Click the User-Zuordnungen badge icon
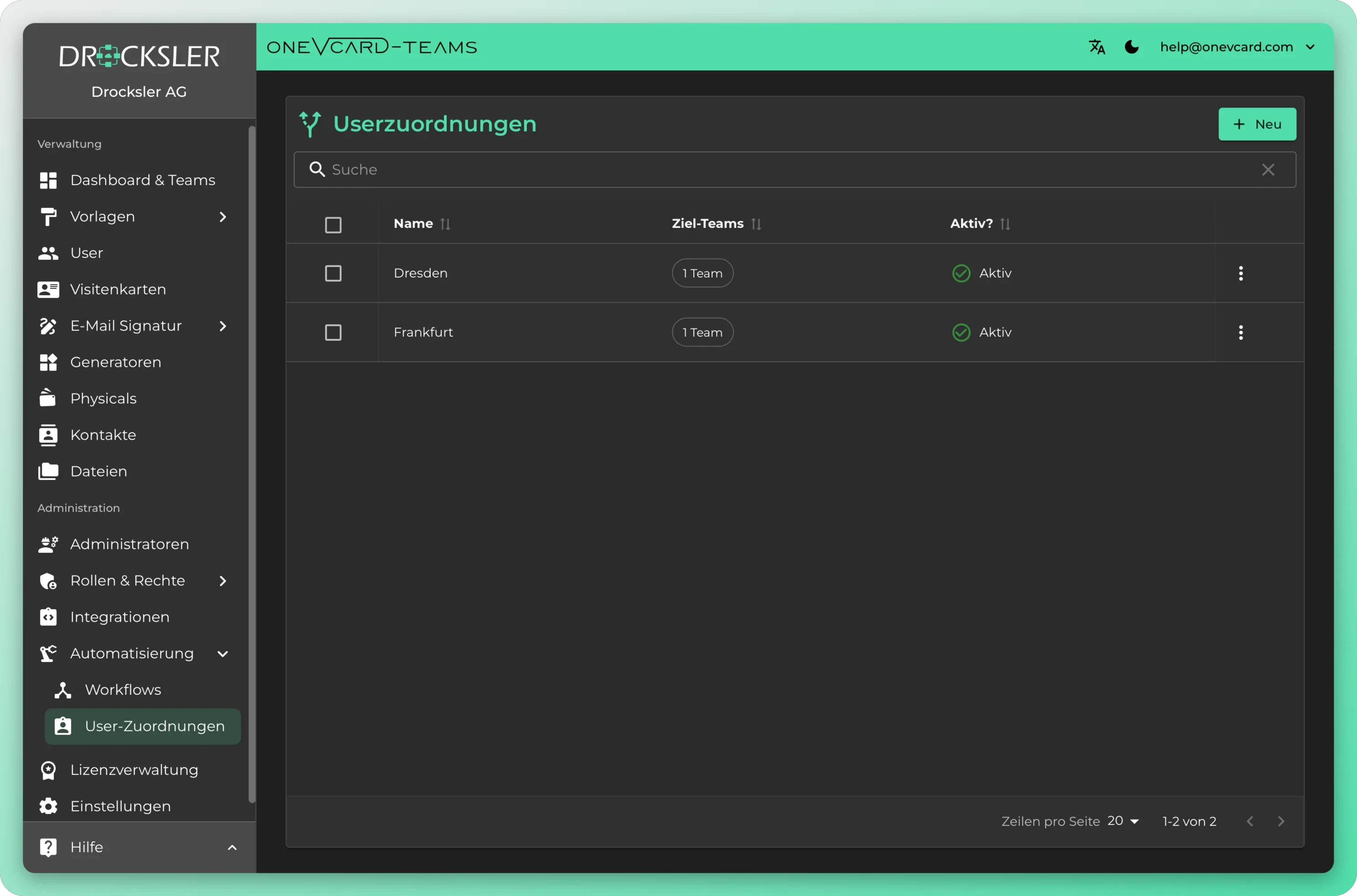1357x896 pixels. click(x=63, y=726)
